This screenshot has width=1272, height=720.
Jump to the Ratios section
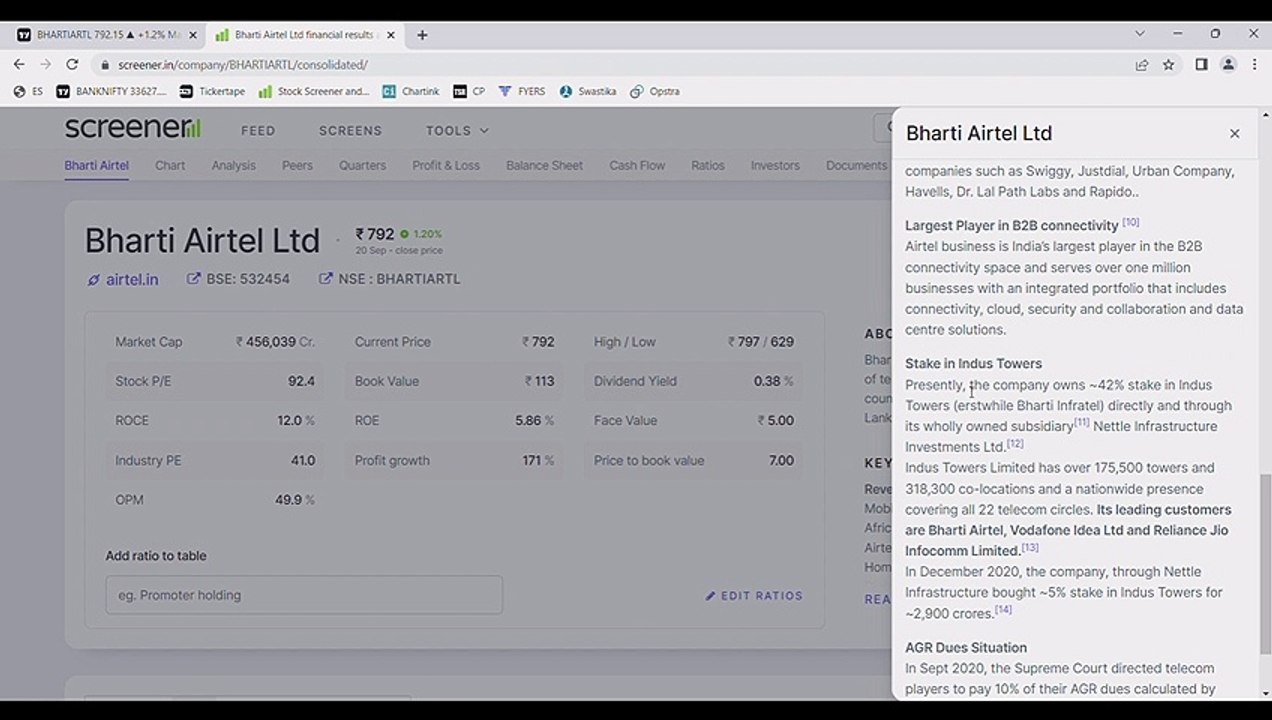708,166
